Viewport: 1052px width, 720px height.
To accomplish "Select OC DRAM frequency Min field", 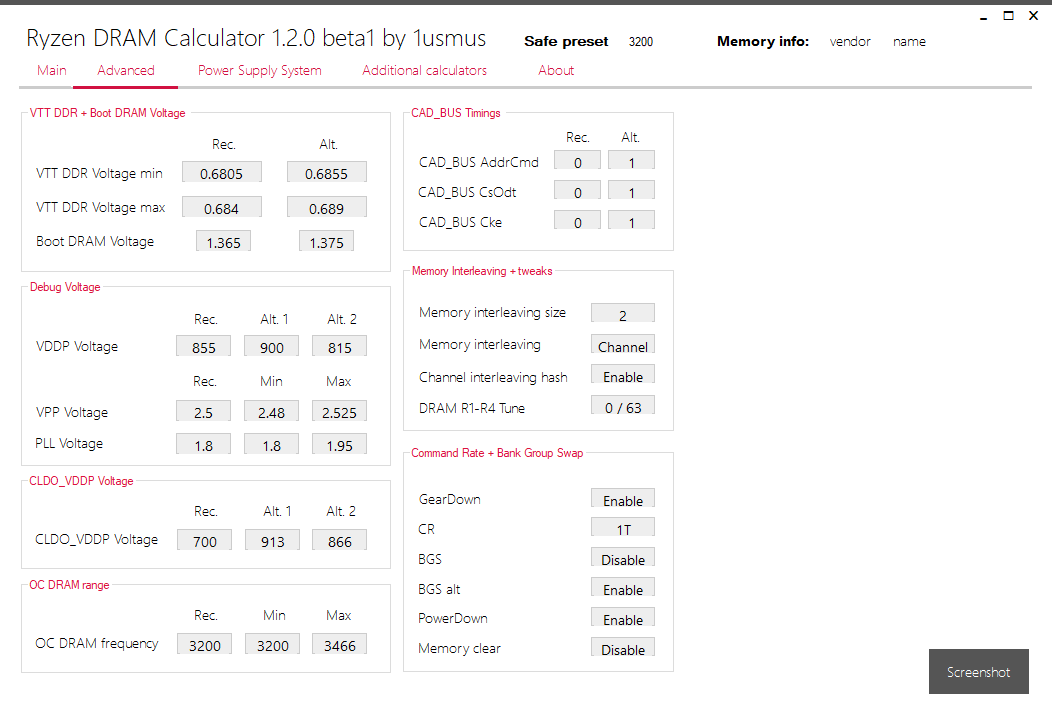I will (x=272, y=644).
